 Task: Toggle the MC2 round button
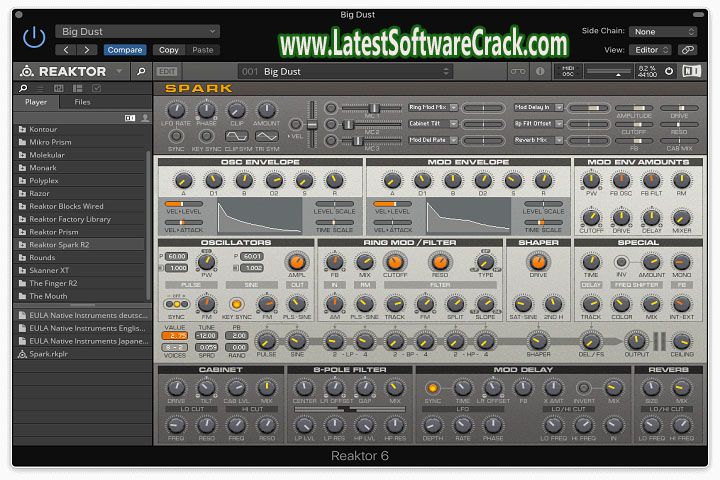331,124
